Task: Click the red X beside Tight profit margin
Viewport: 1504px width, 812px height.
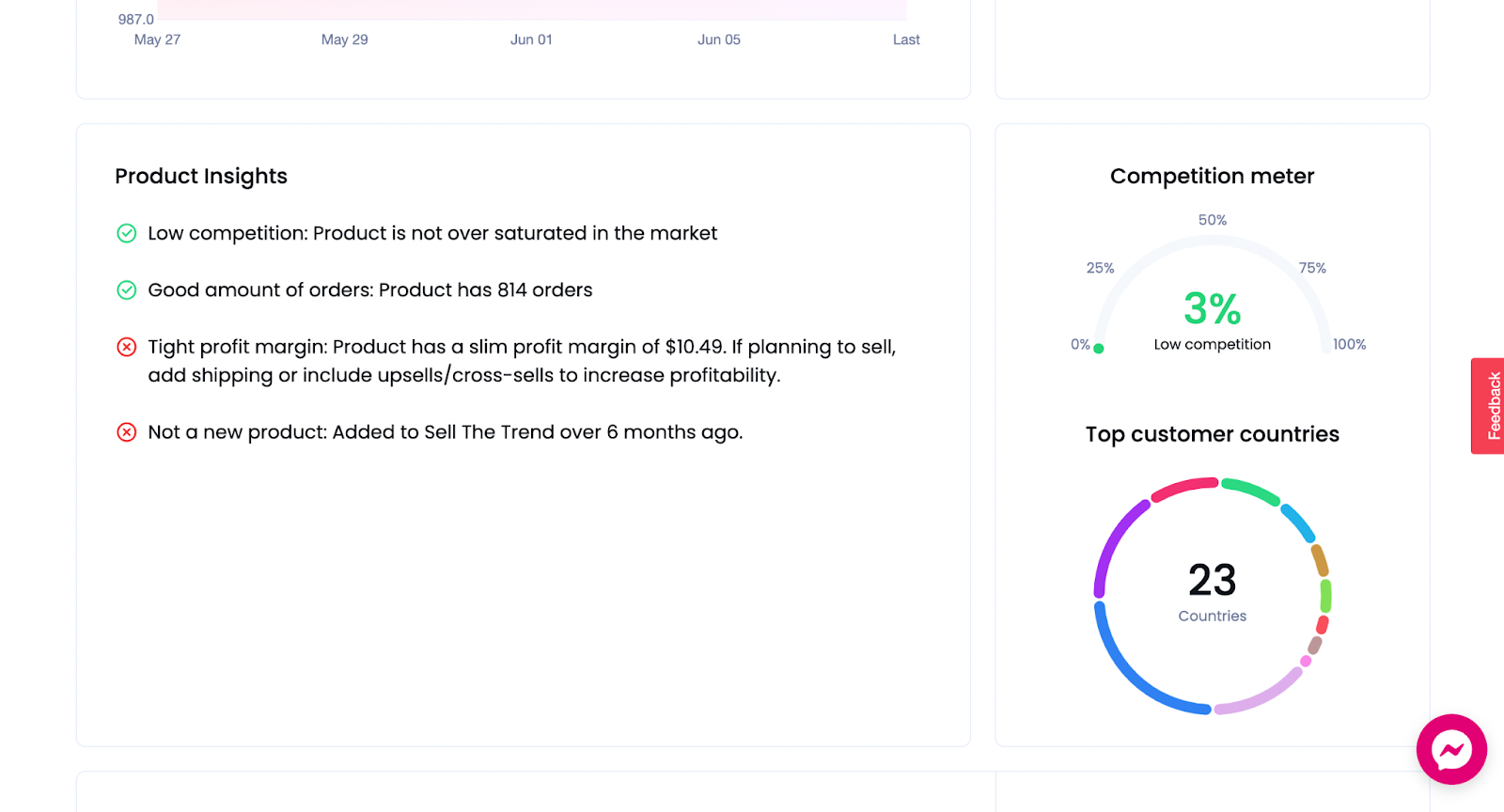Action: 127,347
